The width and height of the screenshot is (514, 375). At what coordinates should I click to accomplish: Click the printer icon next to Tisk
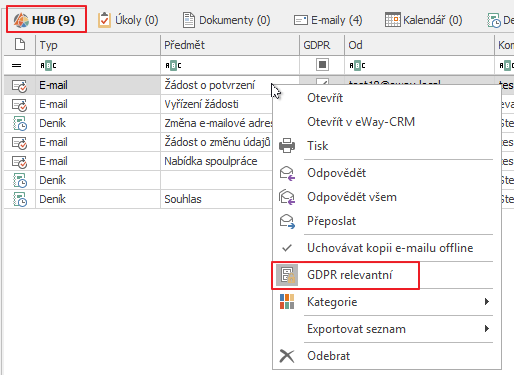(x=287, y=146)
